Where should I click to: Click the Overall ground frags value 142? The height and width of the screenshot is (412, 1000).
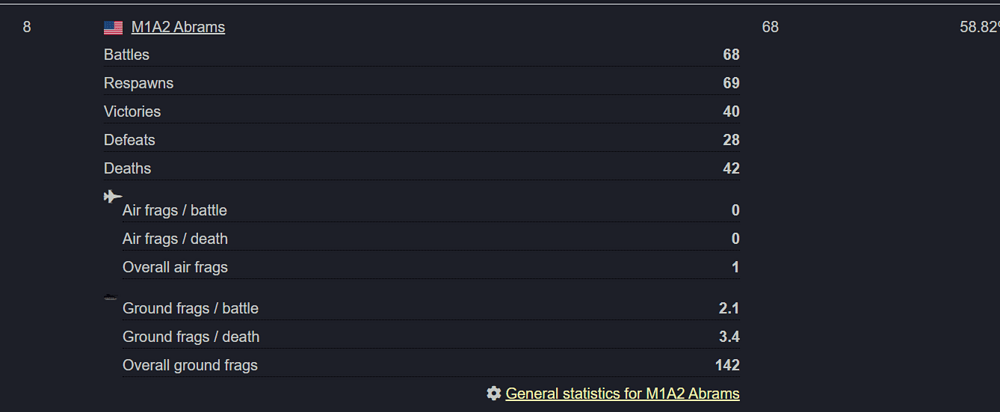727,365
